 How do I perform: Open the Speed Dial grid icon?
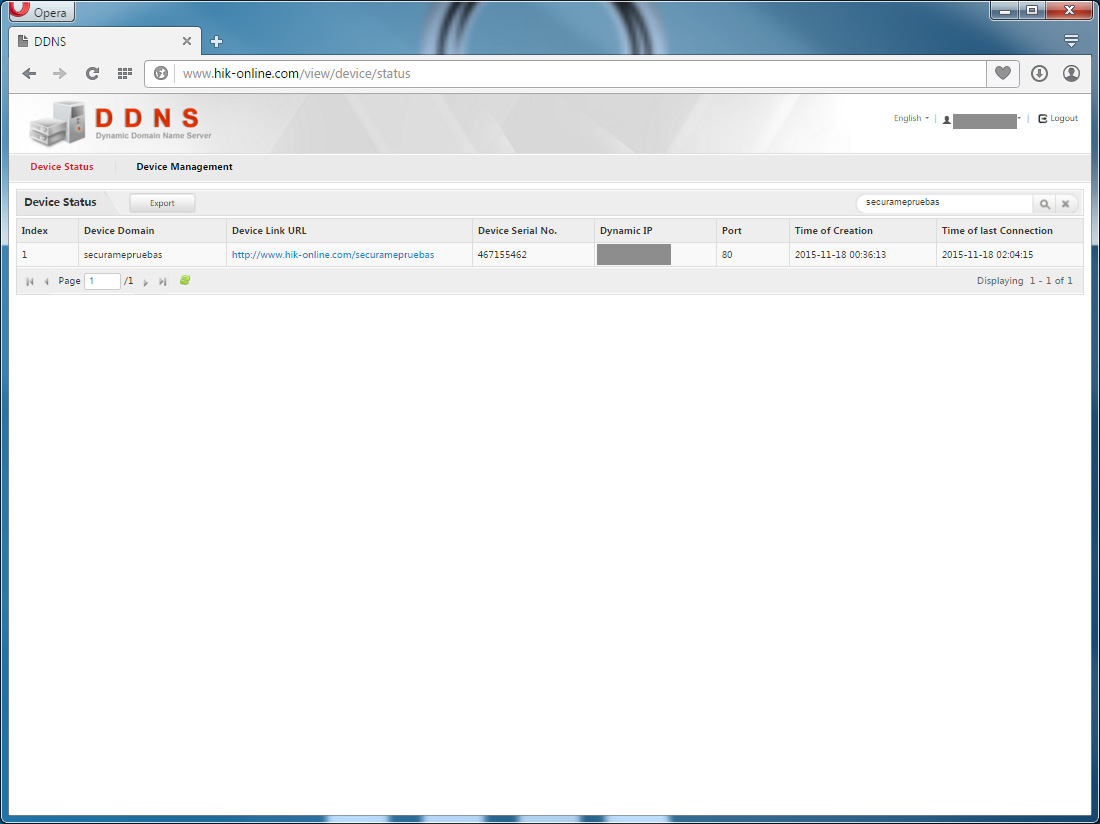click(x=125, y=74)
